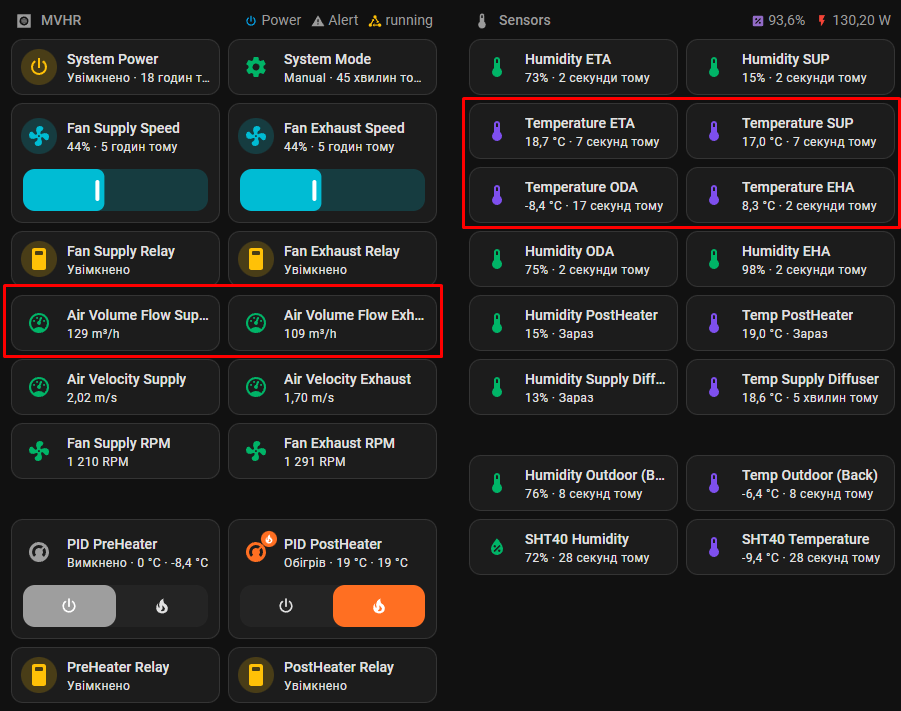Toggle the PostHeater Relay switch icon
901x711 pixels.
click(256, 676)
